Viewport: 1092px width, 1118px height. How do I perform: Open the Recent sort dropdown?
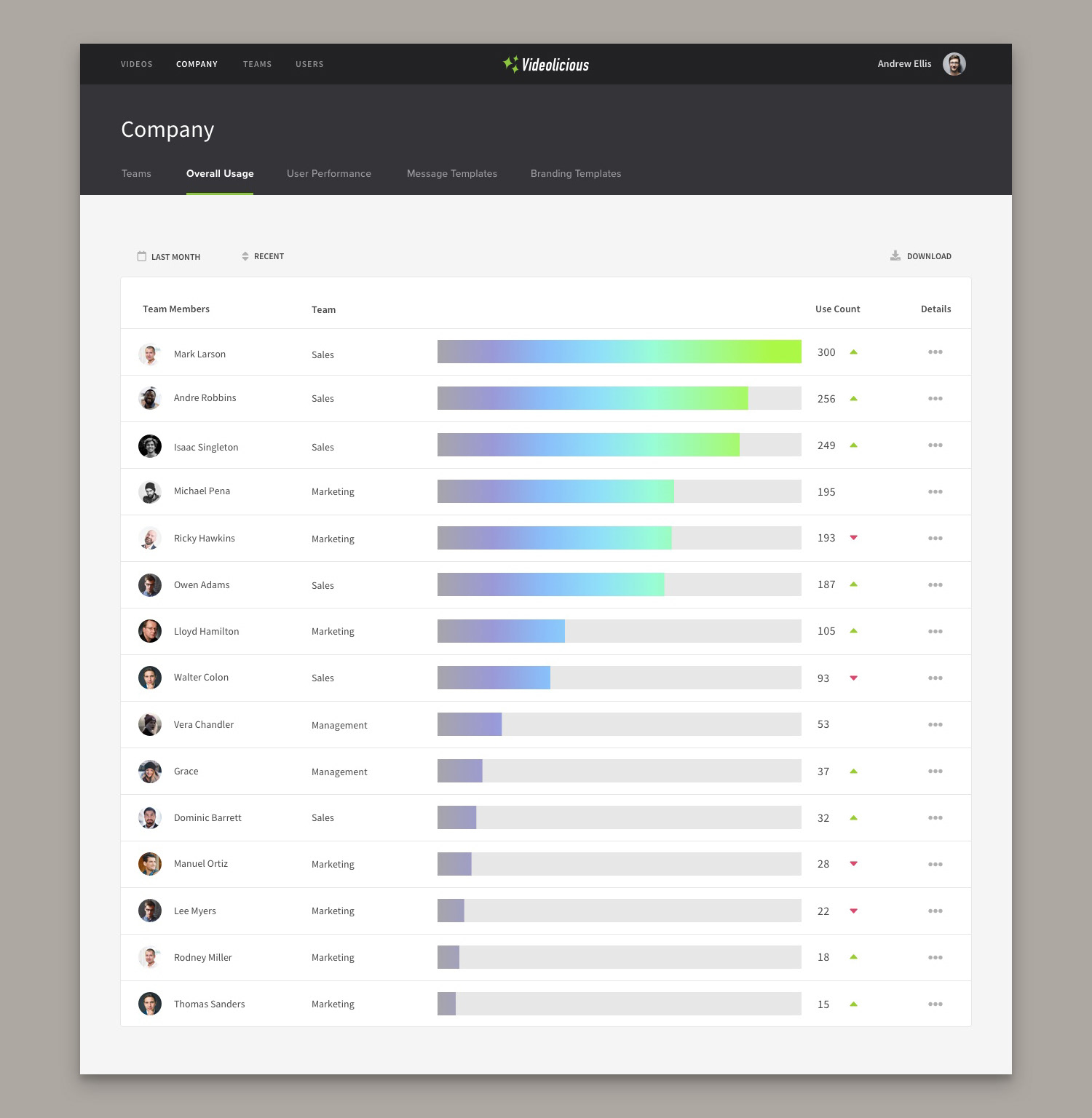(263, 256)
